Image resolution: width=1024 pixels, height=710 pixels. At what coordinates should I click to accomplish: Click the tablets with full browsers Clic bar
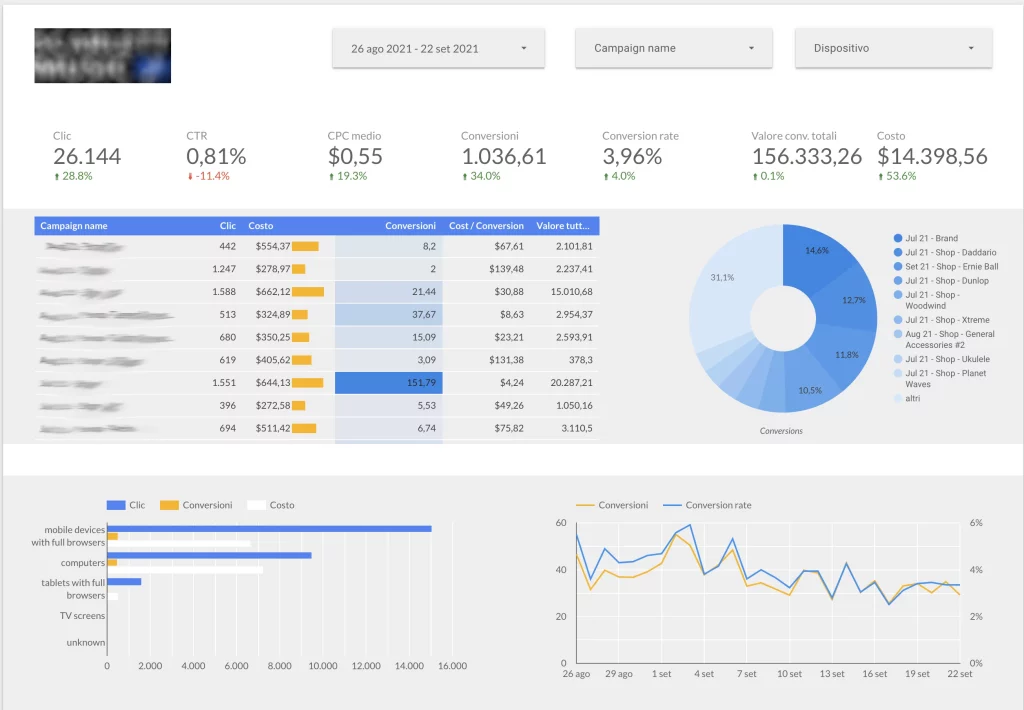(x=124, y=581)
